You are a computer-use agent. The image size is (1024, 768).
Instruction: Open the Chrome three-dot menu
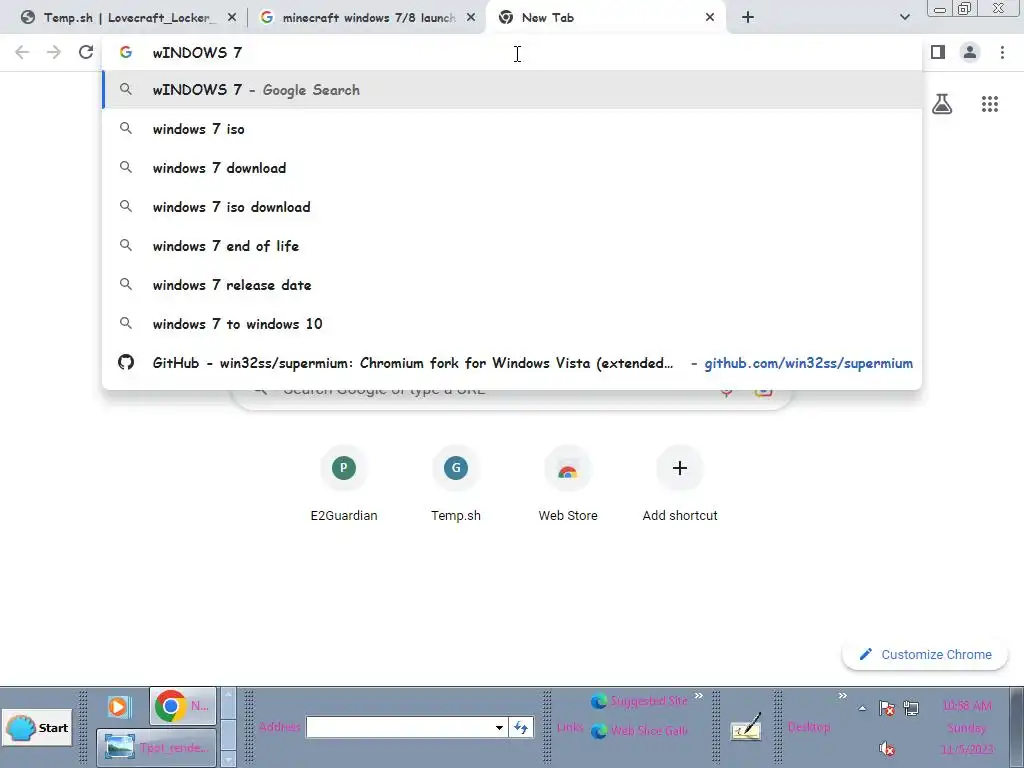click(1002, 52)
